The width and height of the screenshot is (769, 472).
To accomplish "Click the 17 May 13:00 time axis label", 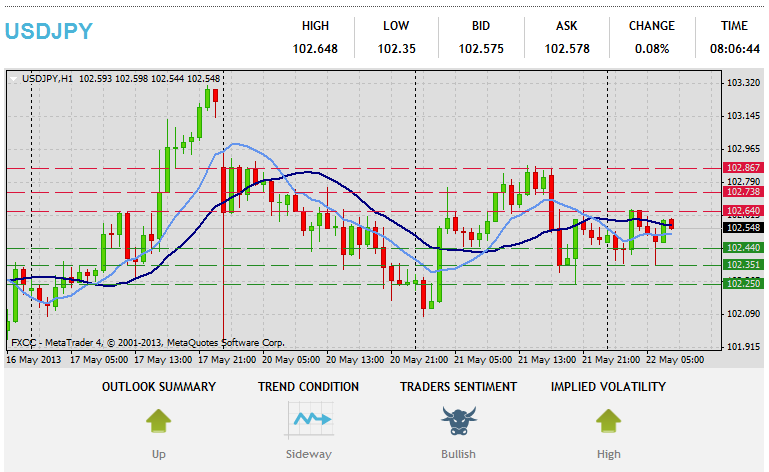I will point(163,360).
